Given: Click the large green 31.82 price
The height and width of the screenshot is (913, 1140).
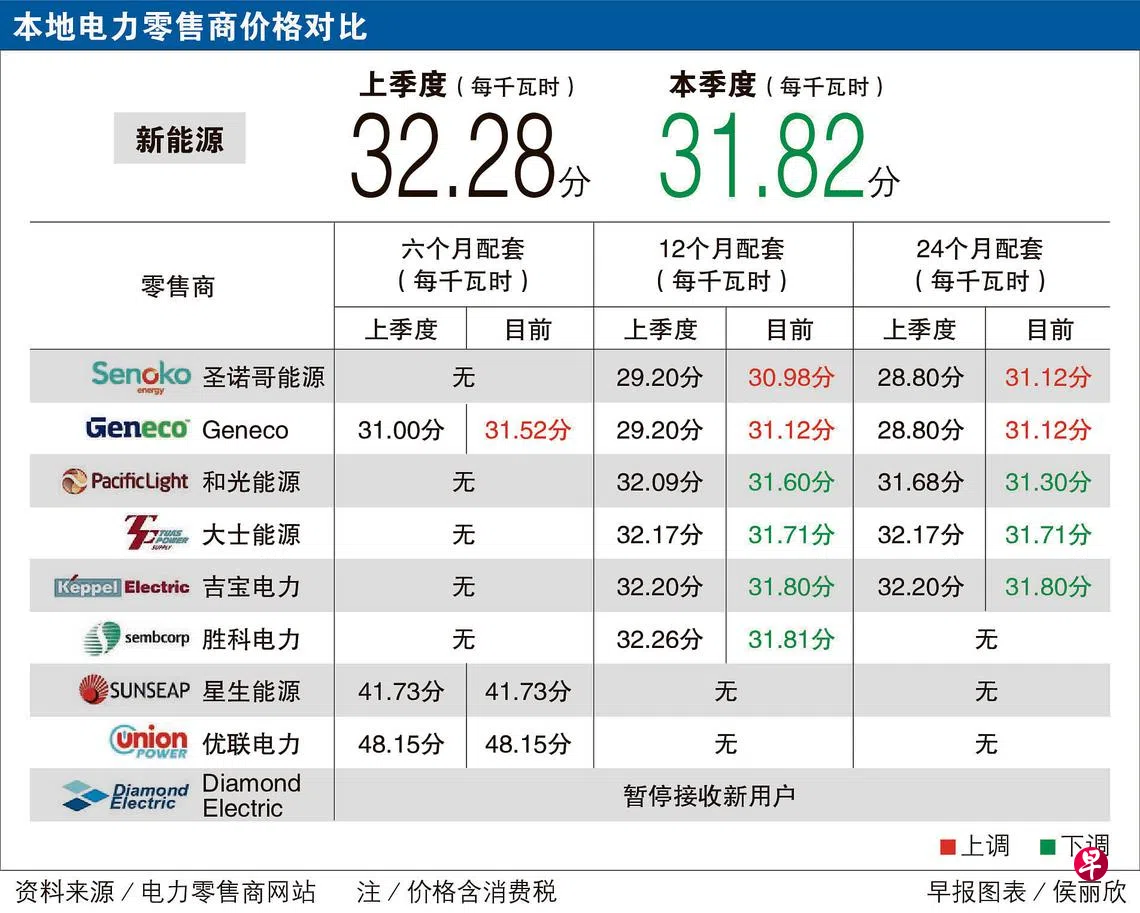Looking at the screenshot, I should (x=765, y=155).
